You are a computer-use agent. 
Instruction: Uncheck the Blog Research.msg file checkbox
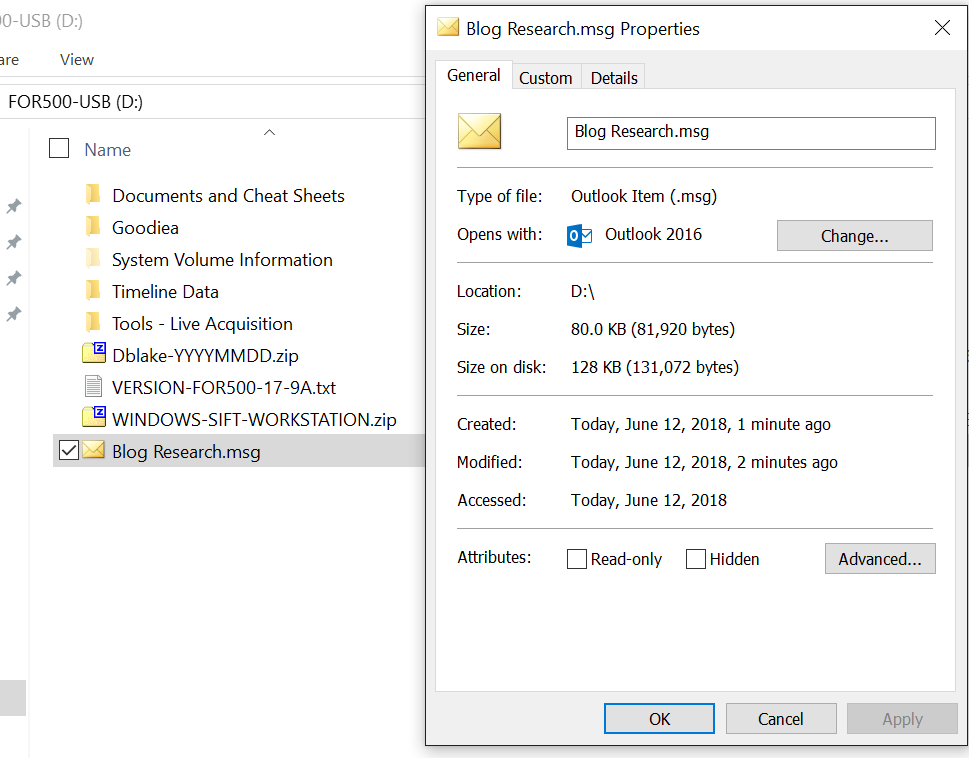69,450
